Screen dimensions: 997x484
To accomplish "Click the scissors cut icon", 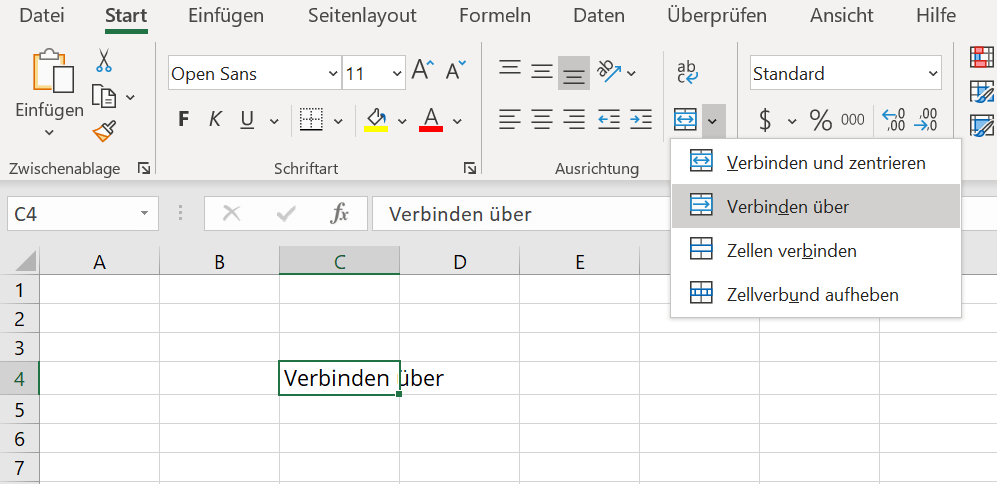I will tap(103, 61).
